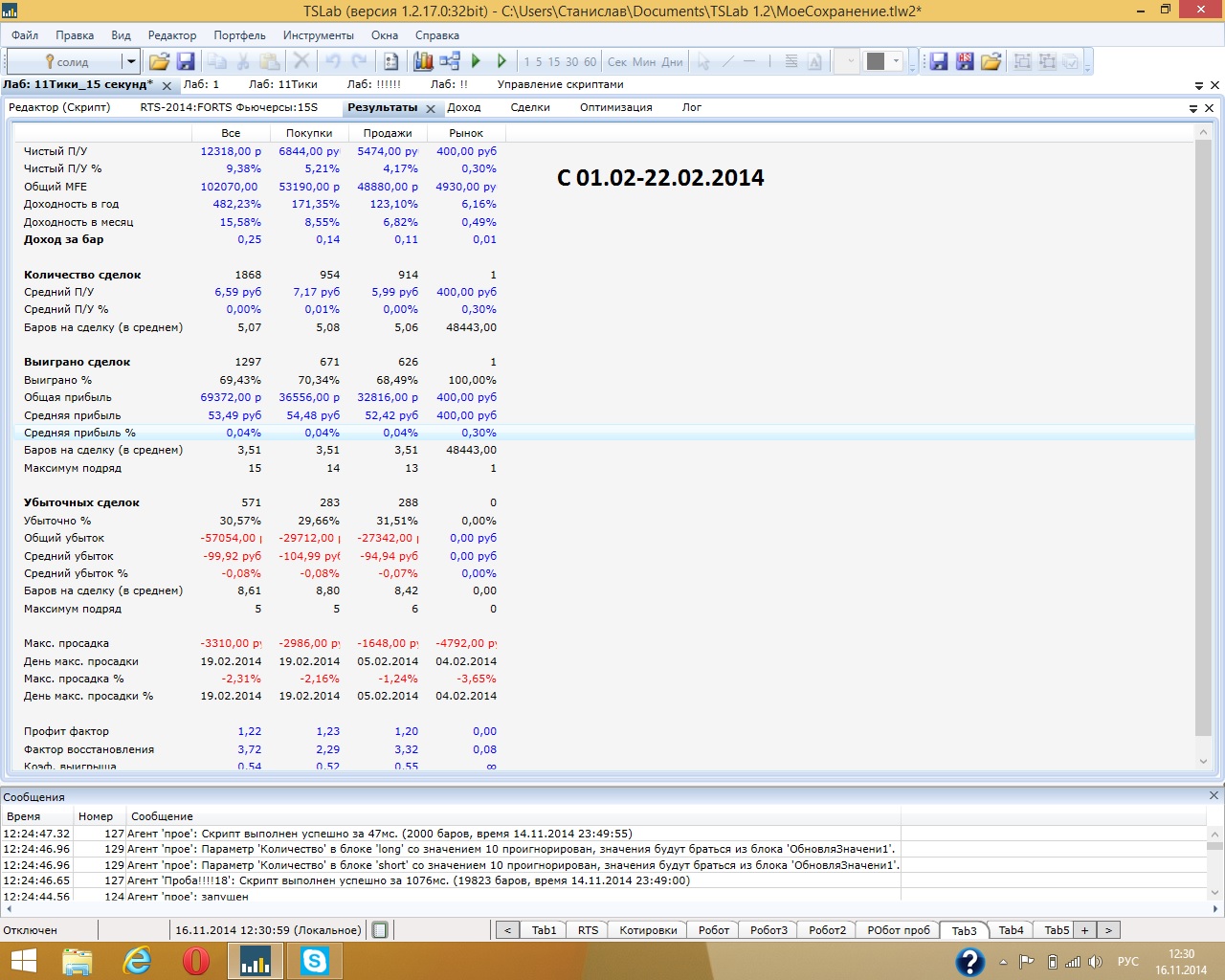Add a new workspace tab with the plus button

1084,930
